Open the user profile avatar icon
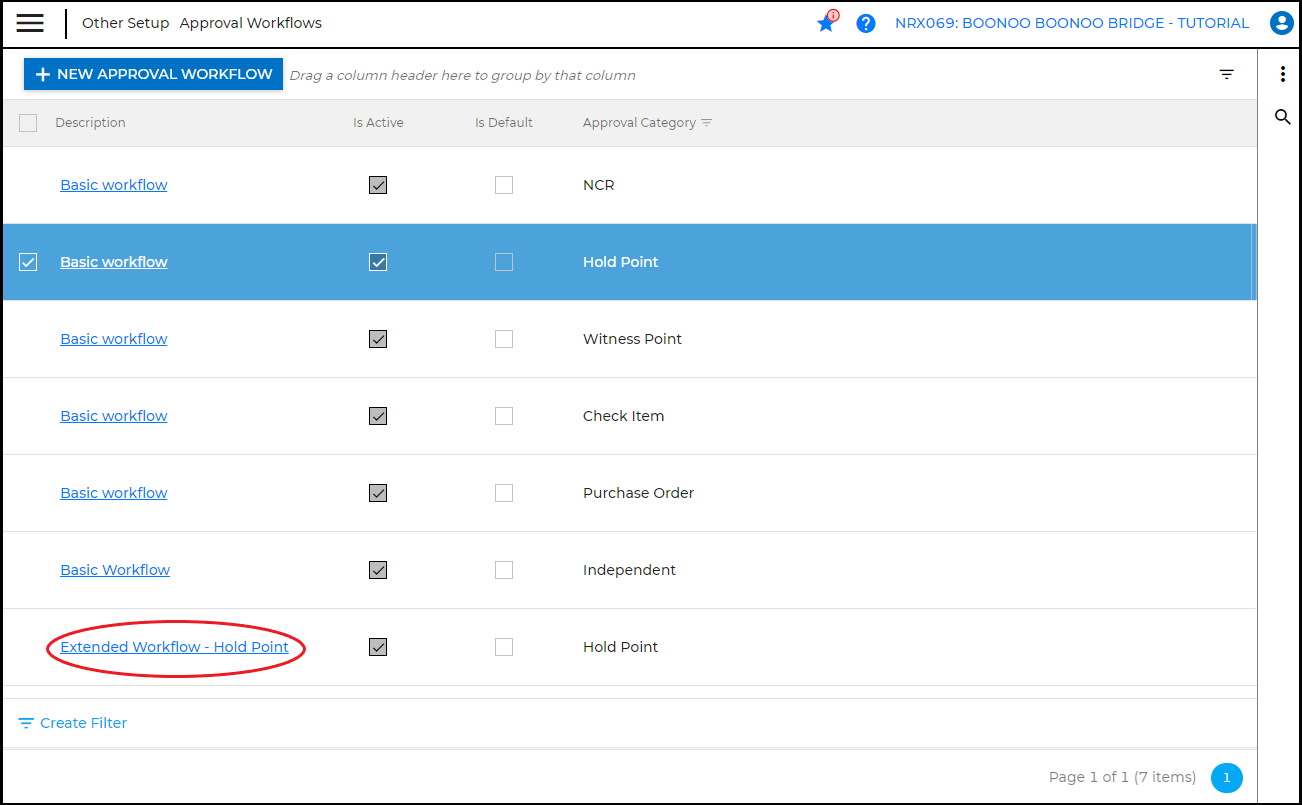1302x805 pixels. pos(1281,23)
